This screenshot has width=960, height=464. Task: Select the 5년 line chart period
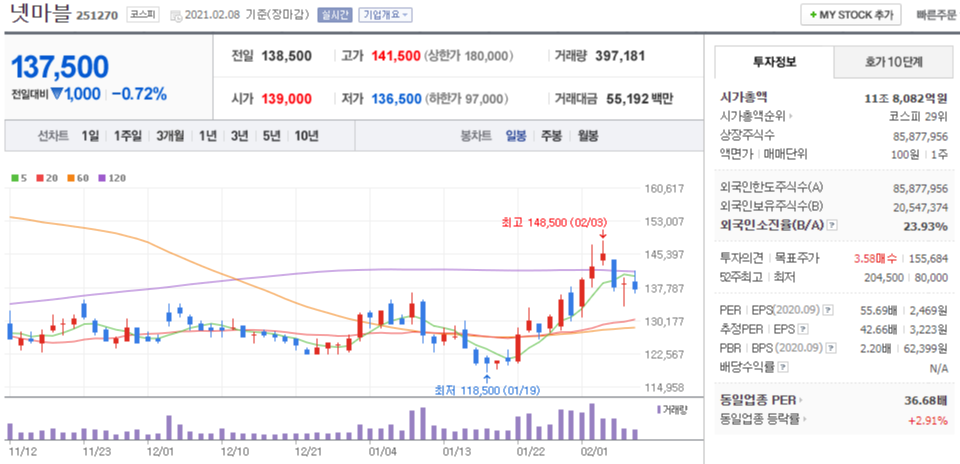271,136
